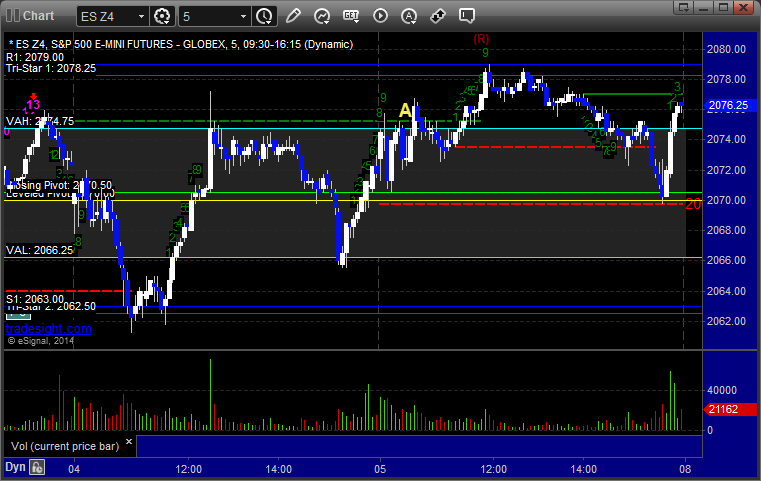Image resolution: width=761 pixels, height=481 pixels.
Task: Select the pencil drawing tool
Action: (293, 16)
